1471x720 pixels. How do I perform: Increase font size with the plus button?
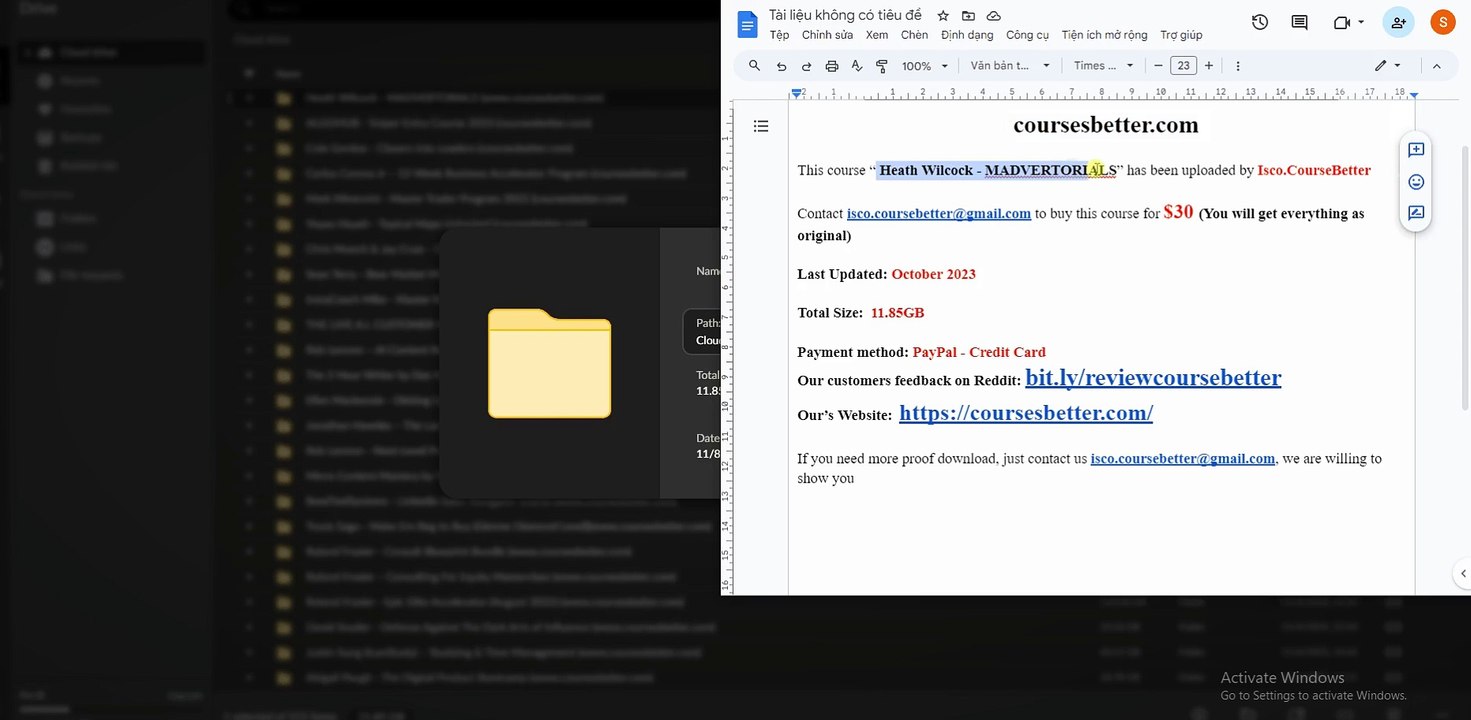click(x=1209, y=66)
